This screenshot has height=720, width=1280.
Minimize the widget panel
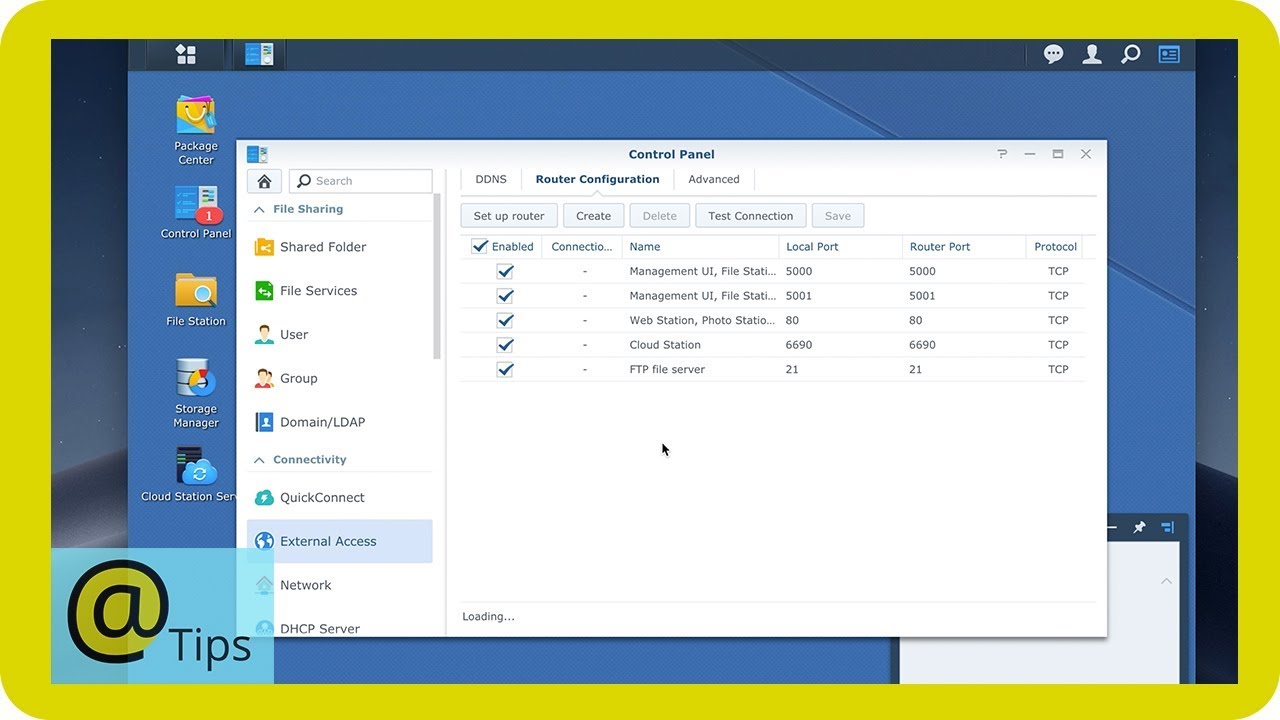pos(1113,527)
